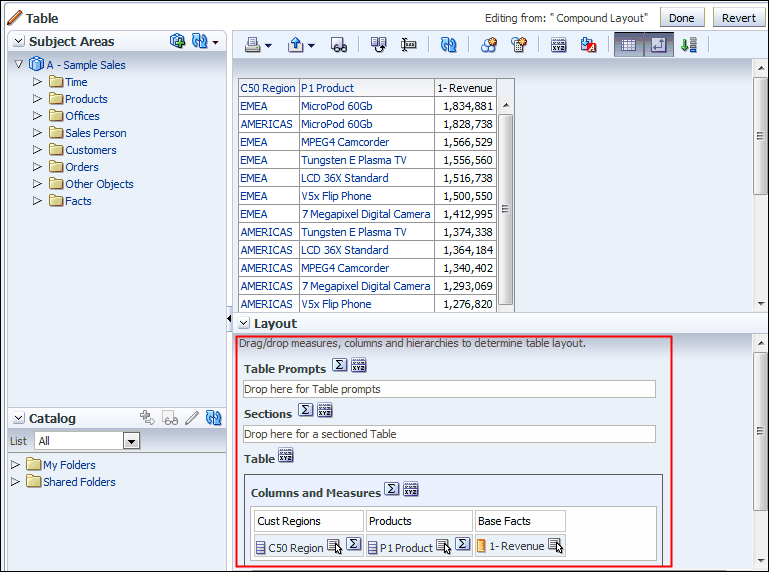This screenshot has width=769, height=572.
Task: Open the Sections properties XYZ icon
Action: pyautogui.click(x=325, y=410)
